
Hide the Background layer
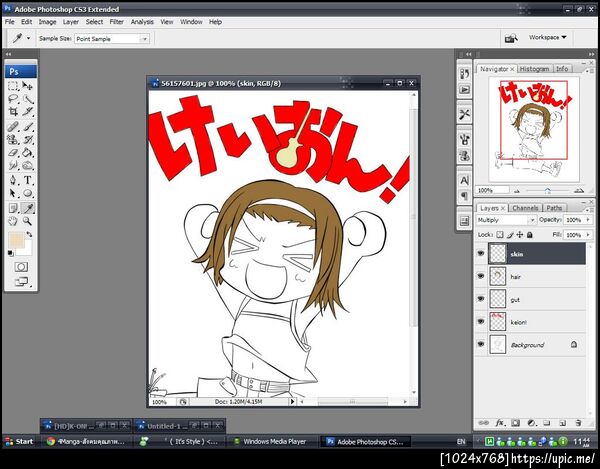pyautogui.click(x=481, y=344)
